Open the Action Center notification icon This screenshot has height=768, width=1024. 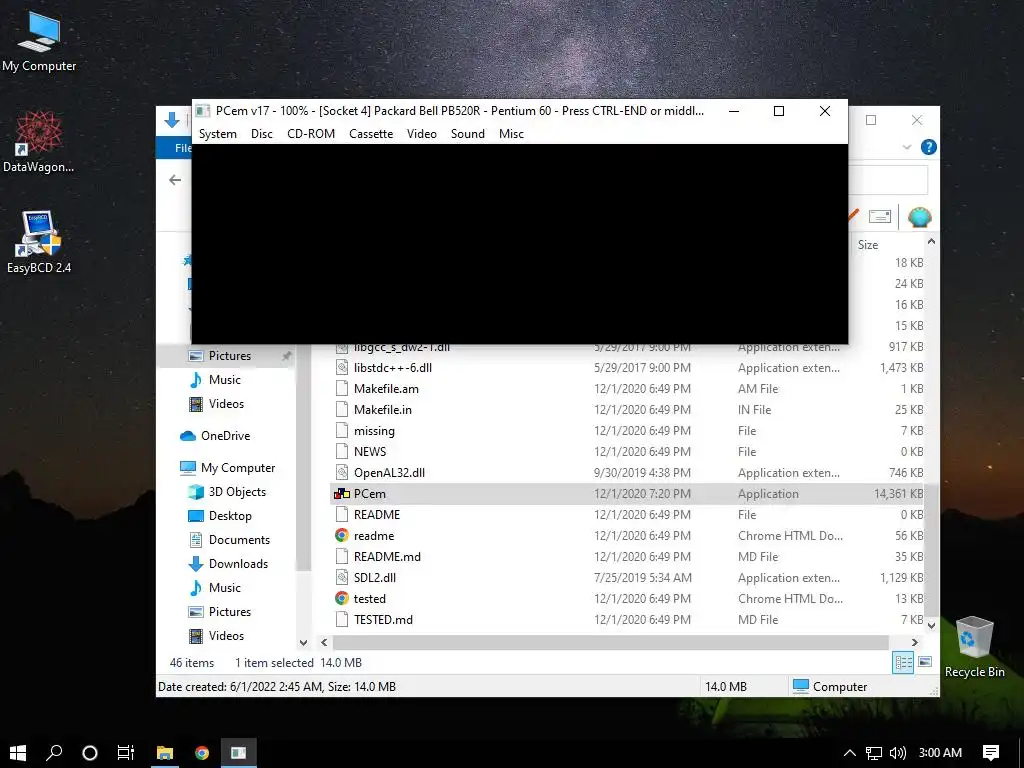coord(991,753)
